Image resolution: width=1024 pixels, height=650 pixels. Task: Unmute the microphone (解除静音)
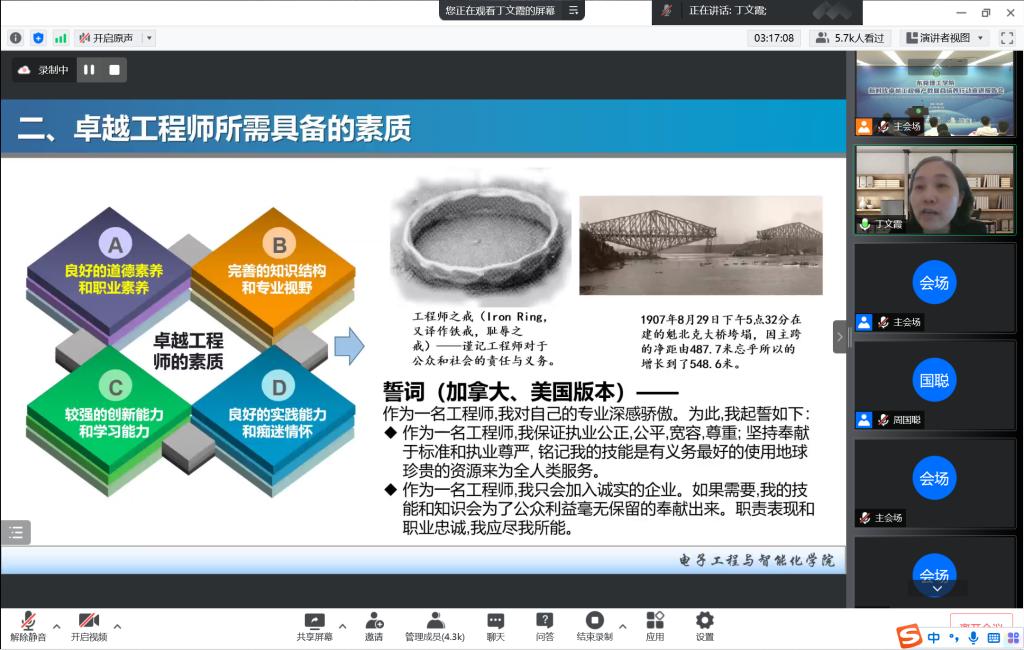point(28,626)
